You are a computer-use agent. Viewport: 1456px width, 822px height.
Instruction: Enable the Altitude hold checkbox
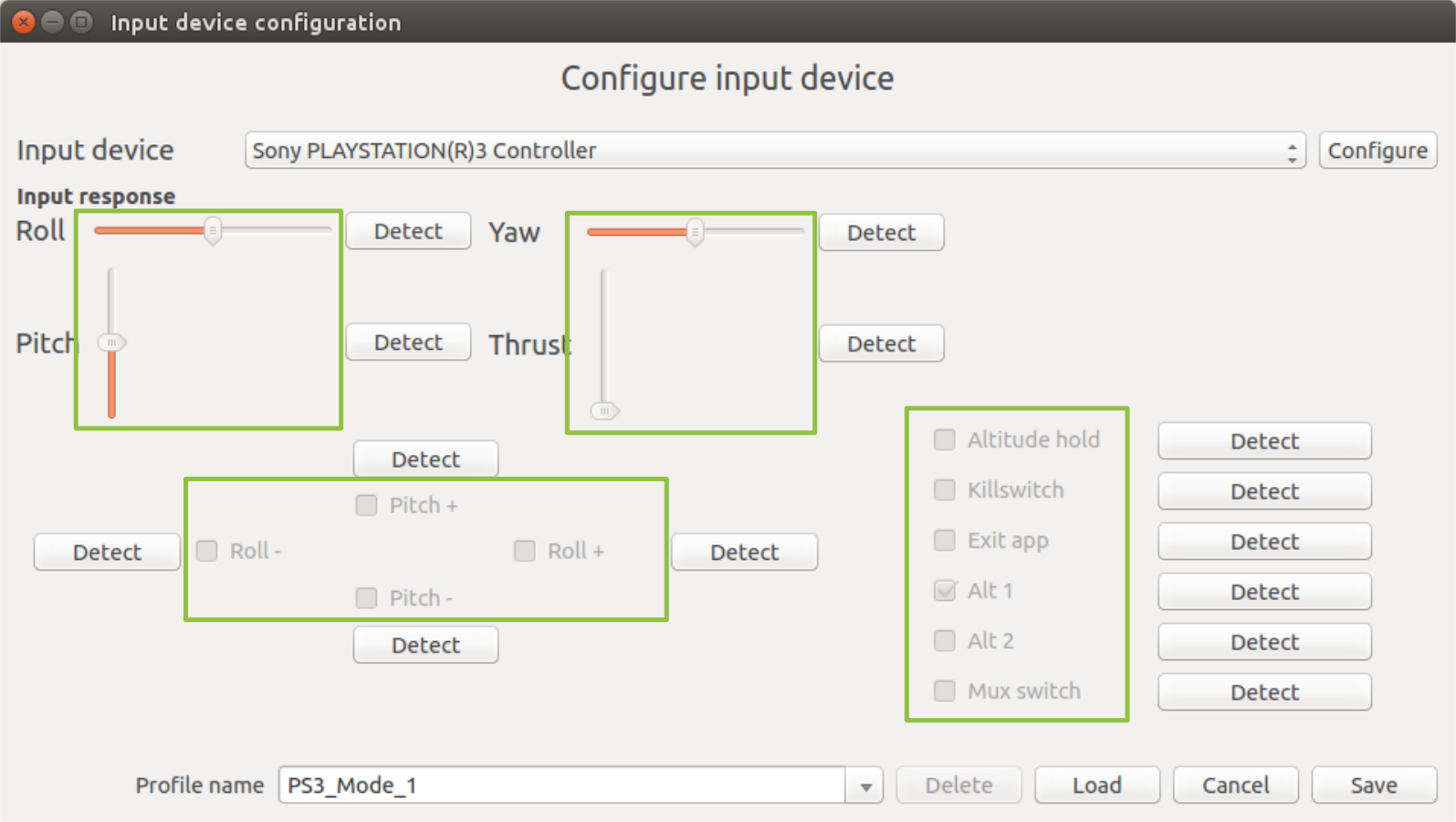(944, 439)
